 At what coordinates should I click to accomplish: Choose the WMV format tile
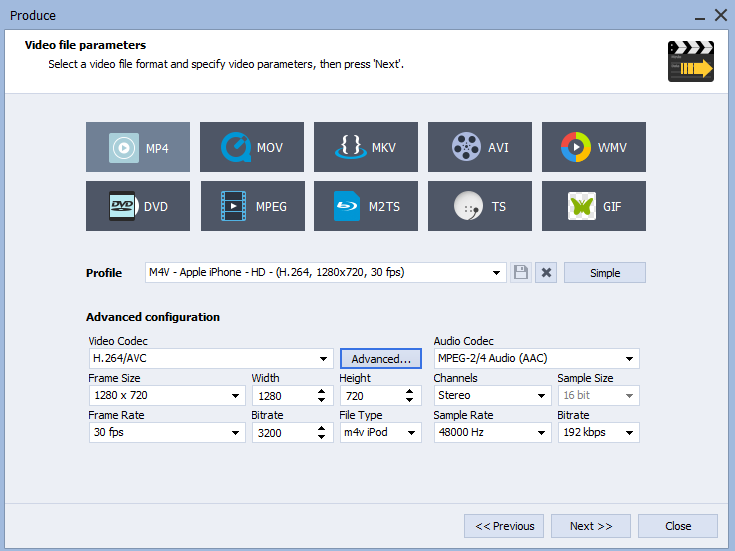tap(594, 148)
